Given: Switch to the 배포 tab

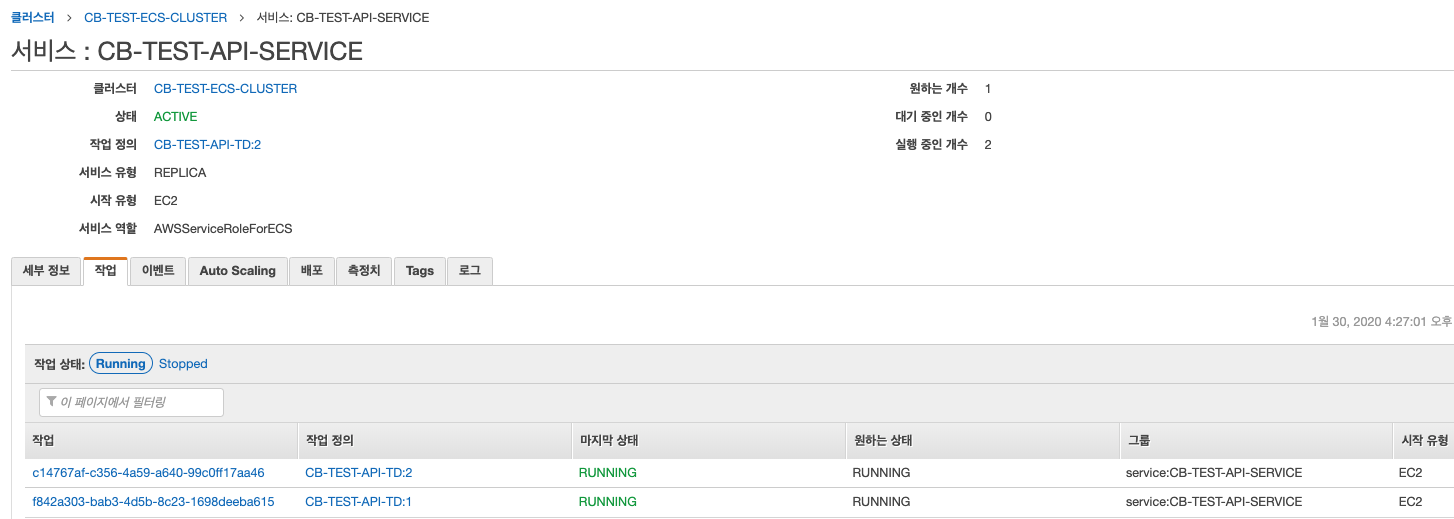Looking at the screenshot, I should pyautogui.click(x=312, y=271).
